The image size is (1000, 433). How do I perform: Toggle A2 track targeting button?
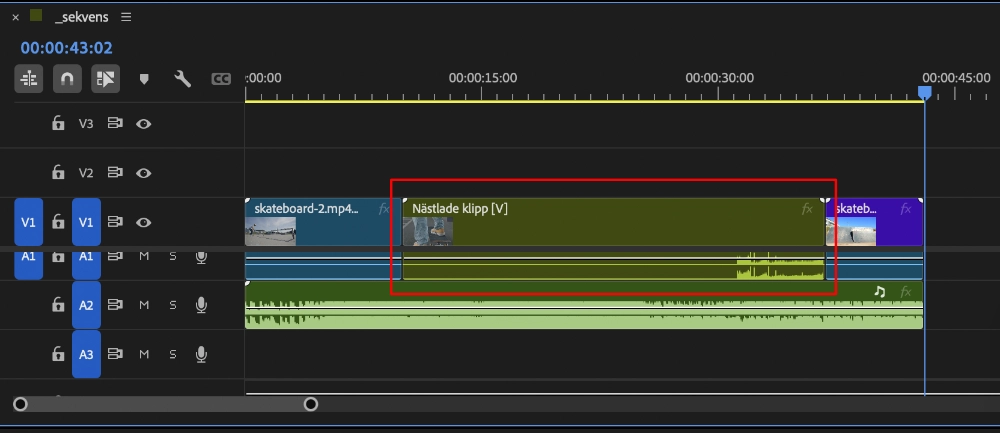click(x=86, y=305)
